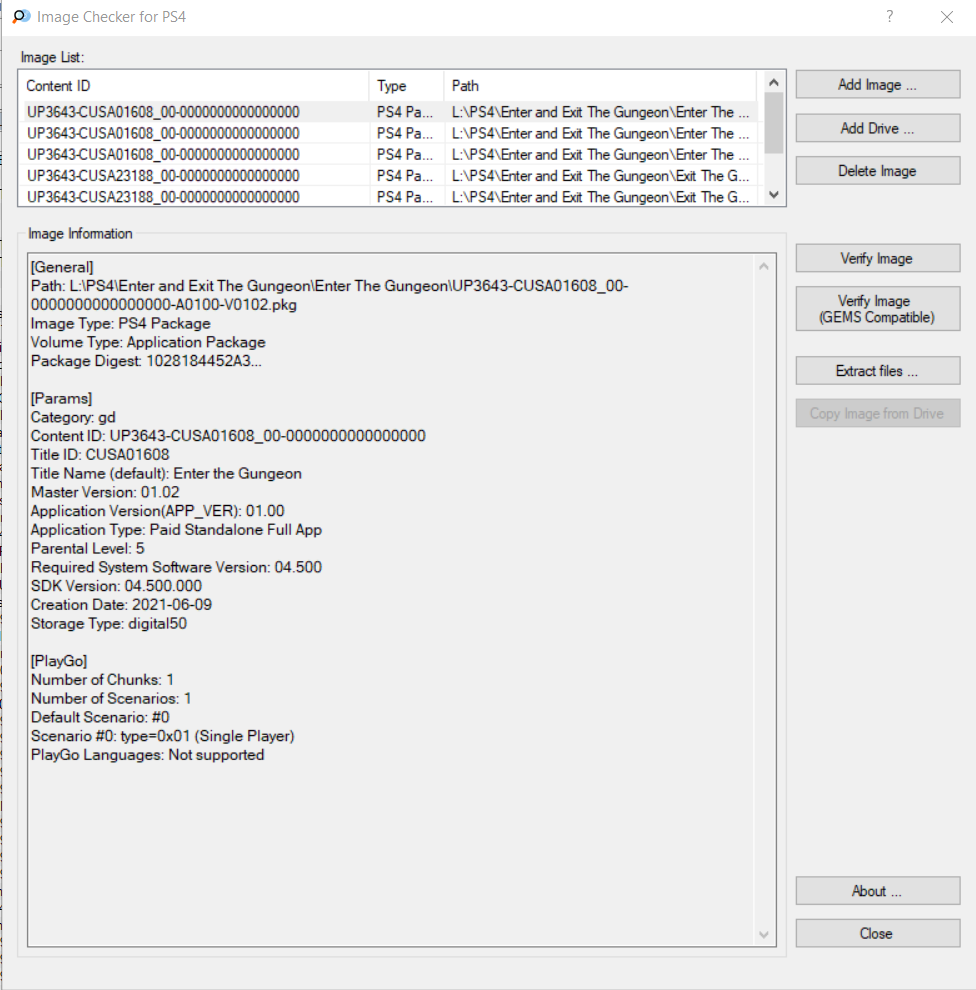Open the About dialog

tap(878, 891)
